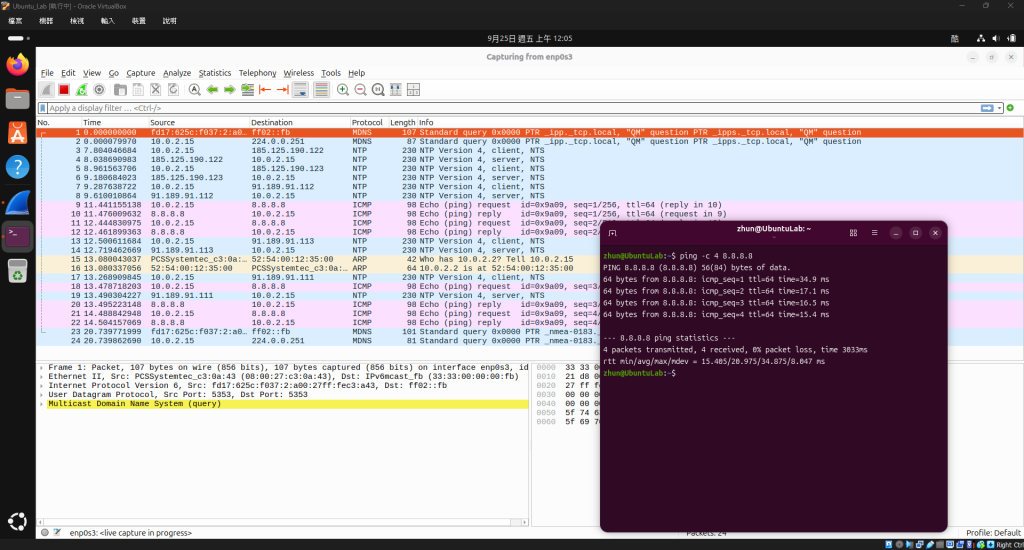Click zoom in magnifier with plus
The width and height of the screenshot is (1024, 550).
343,89
